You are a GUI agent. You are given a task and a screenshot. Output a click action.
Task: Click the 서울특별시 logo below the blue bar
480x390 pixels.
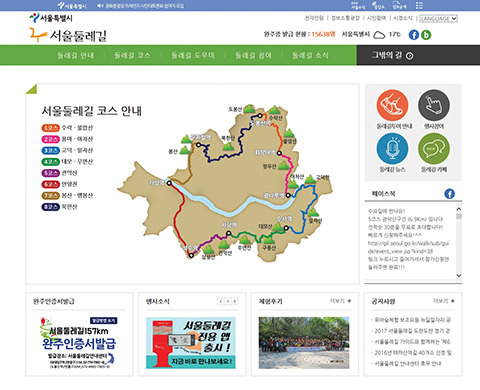click(51, 18)
